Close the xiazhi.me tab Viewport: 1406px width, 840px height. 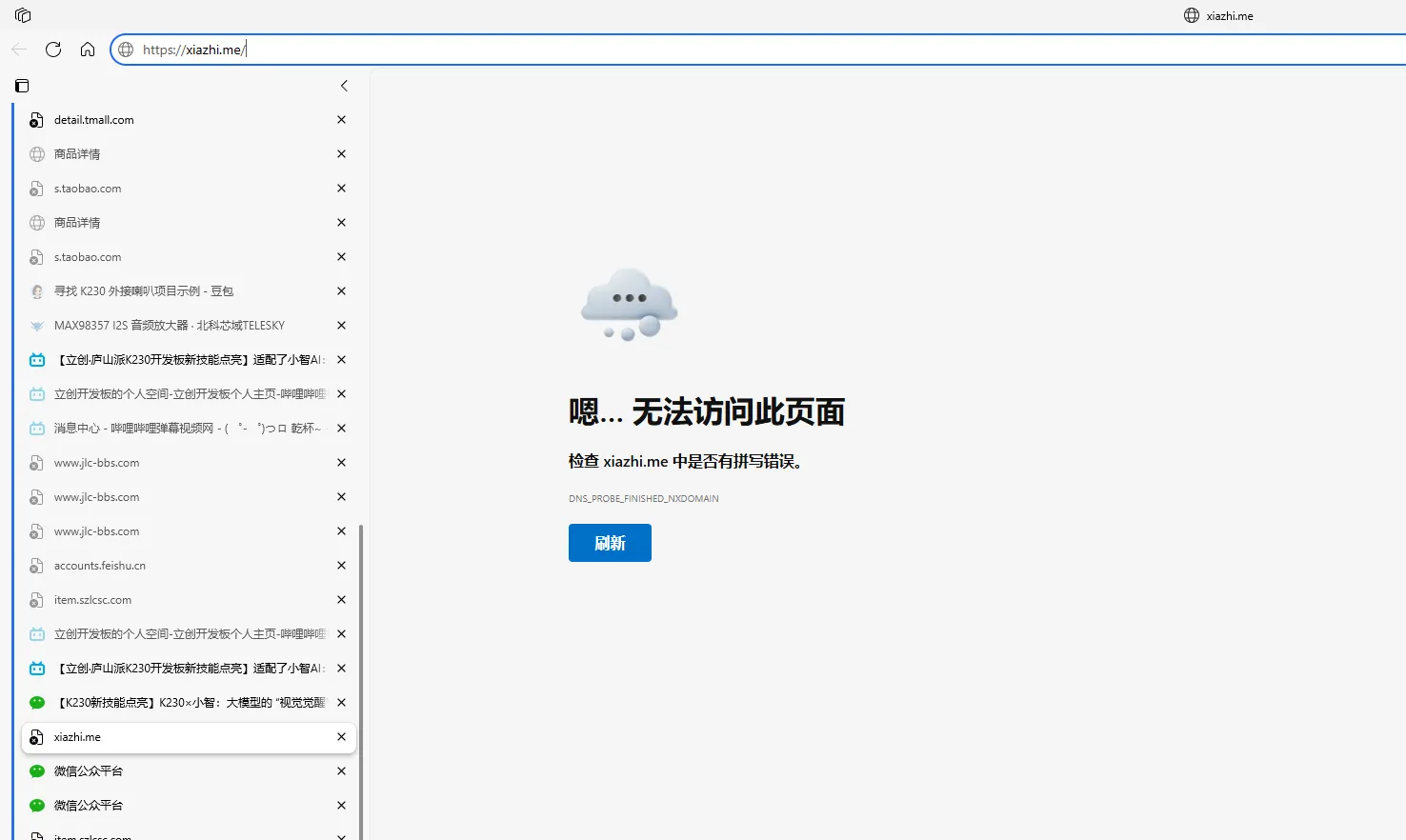[340, 736]
